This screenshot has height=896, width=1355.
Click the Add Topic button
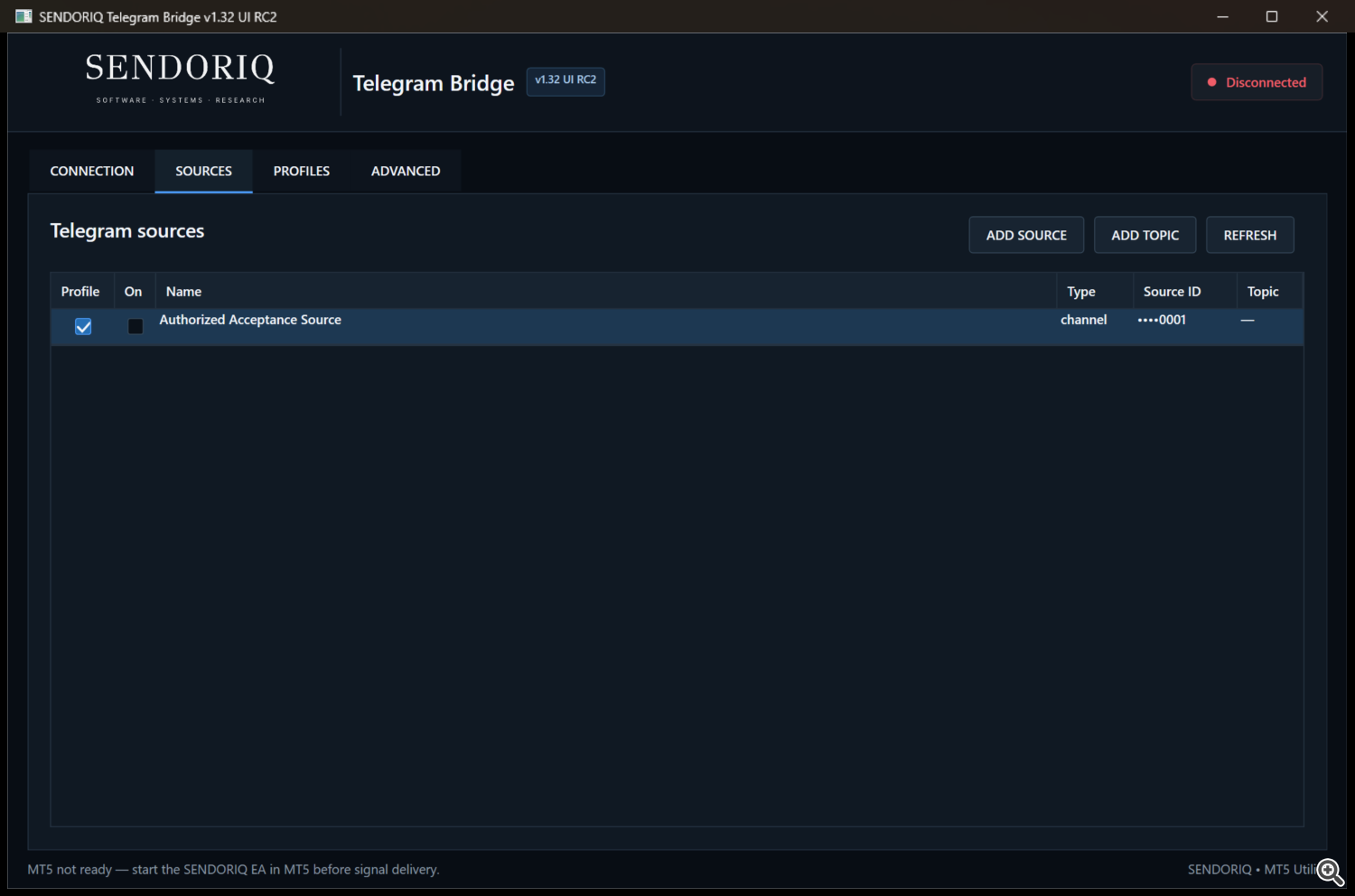1145,235
